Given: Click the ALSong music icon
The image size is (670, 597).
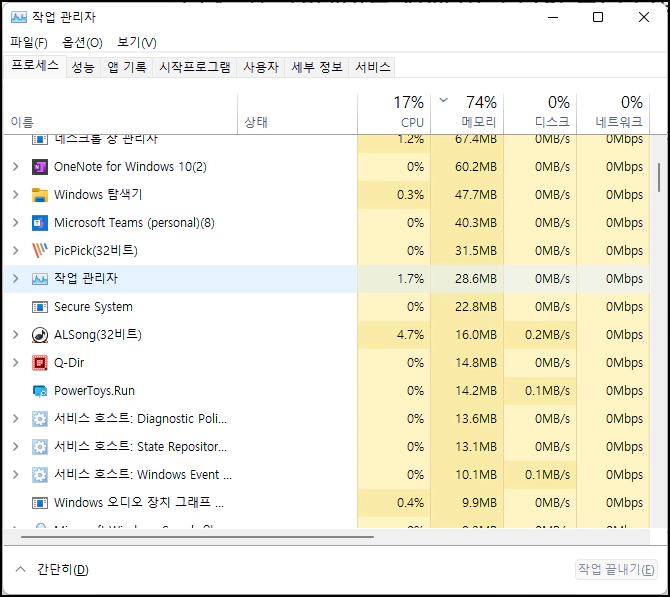Looking at the screenshot, I should [40, 335].
